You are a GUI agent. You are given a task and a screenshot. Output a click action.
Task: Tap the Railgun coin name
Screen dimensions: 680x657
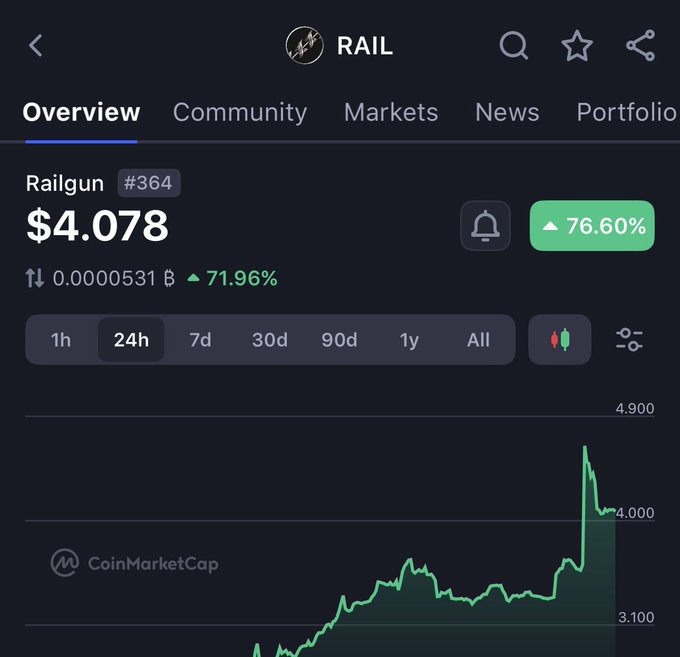65,183
